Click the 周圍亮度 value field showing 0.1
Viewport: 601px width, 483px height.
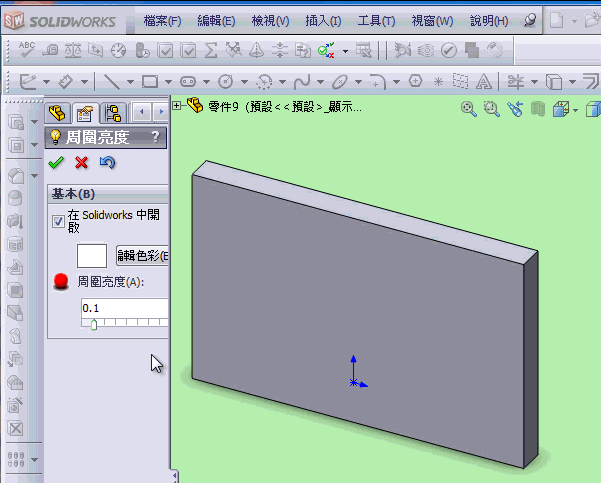tap(125, 308)
